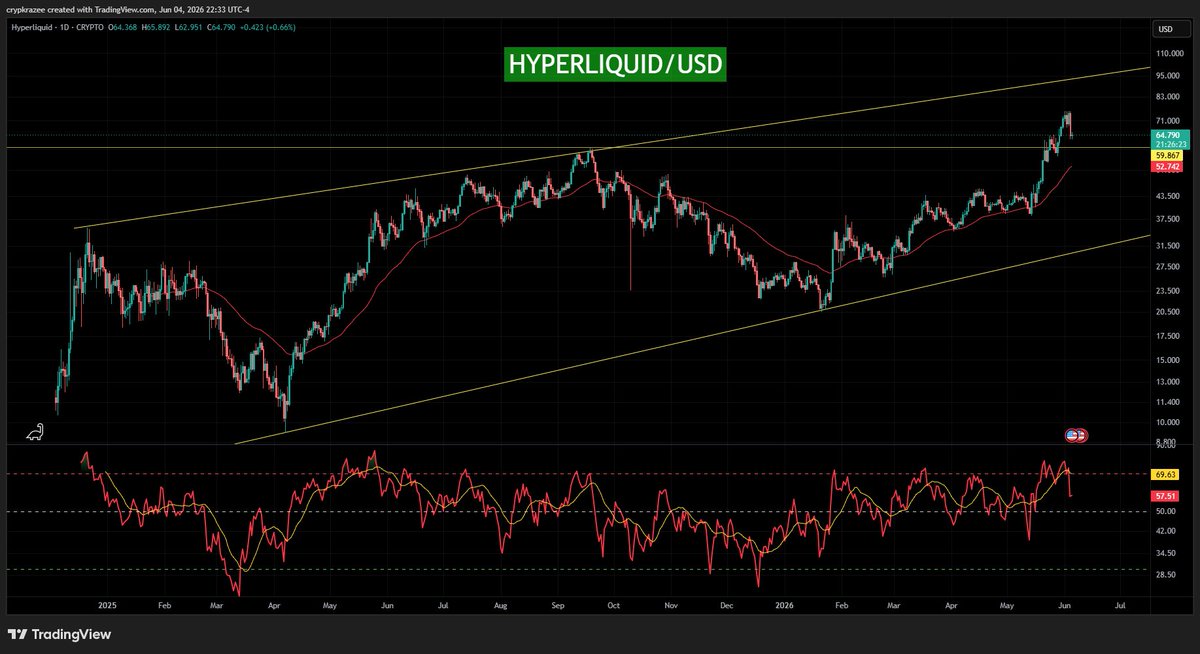
Task: Click the 23.500 price axis label
Action: pos(1168,291)
